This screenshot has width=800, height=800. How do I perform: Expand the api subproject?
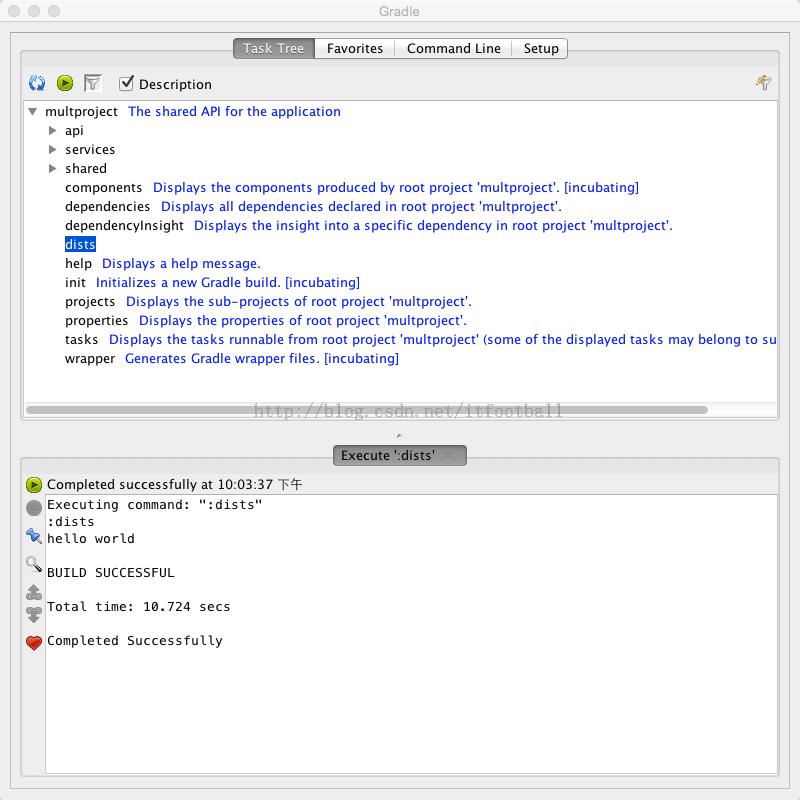coord(52,131)
